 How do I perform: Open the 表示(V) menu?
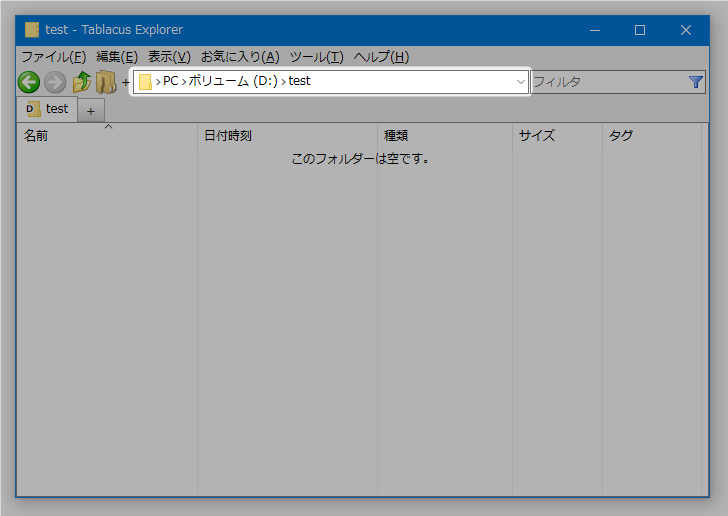pos(169,57)
